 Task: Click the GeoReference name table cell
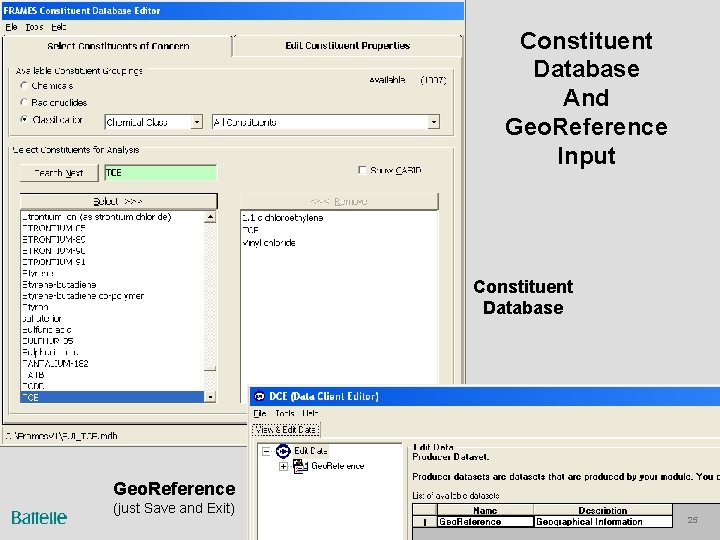[485, 522]
